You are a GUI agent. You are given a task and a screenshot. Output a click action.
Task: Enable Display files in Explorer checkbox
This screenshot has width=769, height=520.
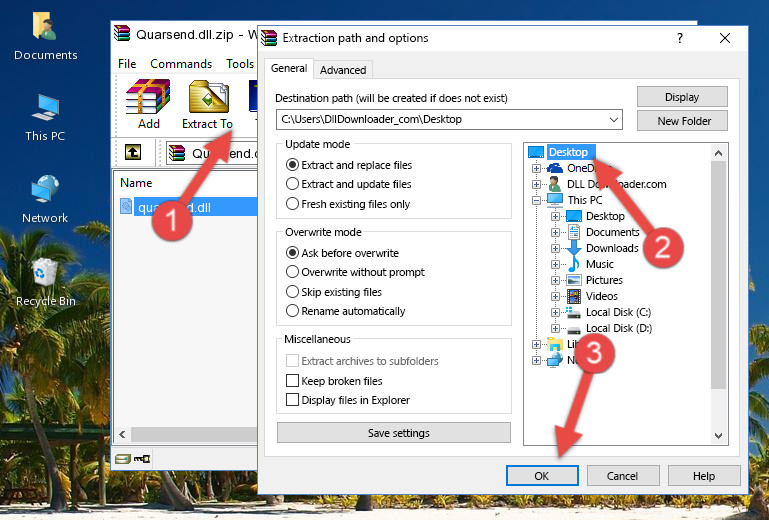292,400
